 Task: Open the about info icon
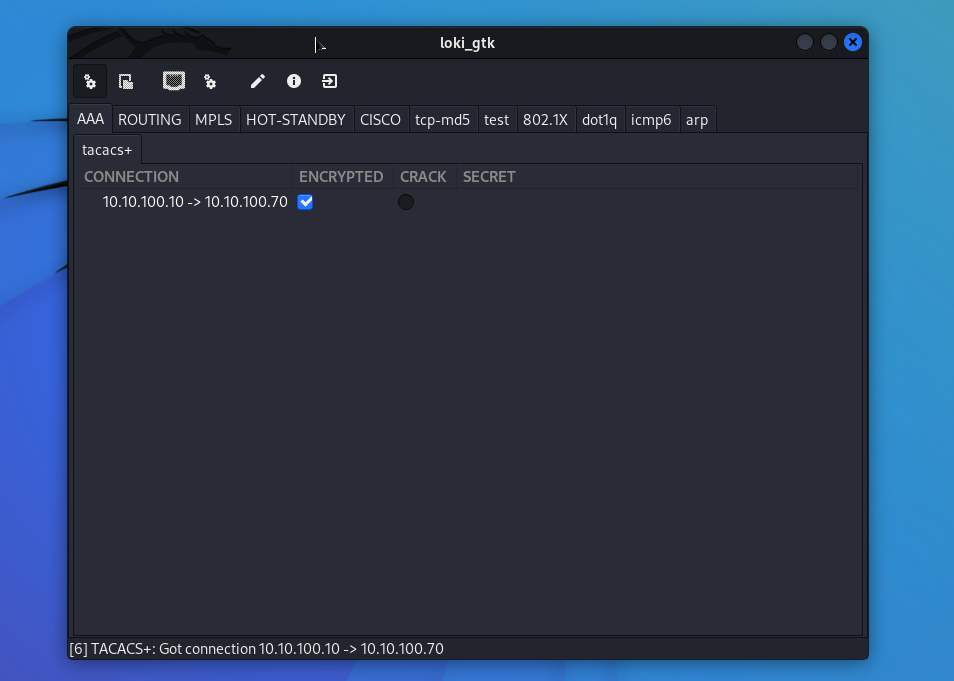click(x=294, y=82)
